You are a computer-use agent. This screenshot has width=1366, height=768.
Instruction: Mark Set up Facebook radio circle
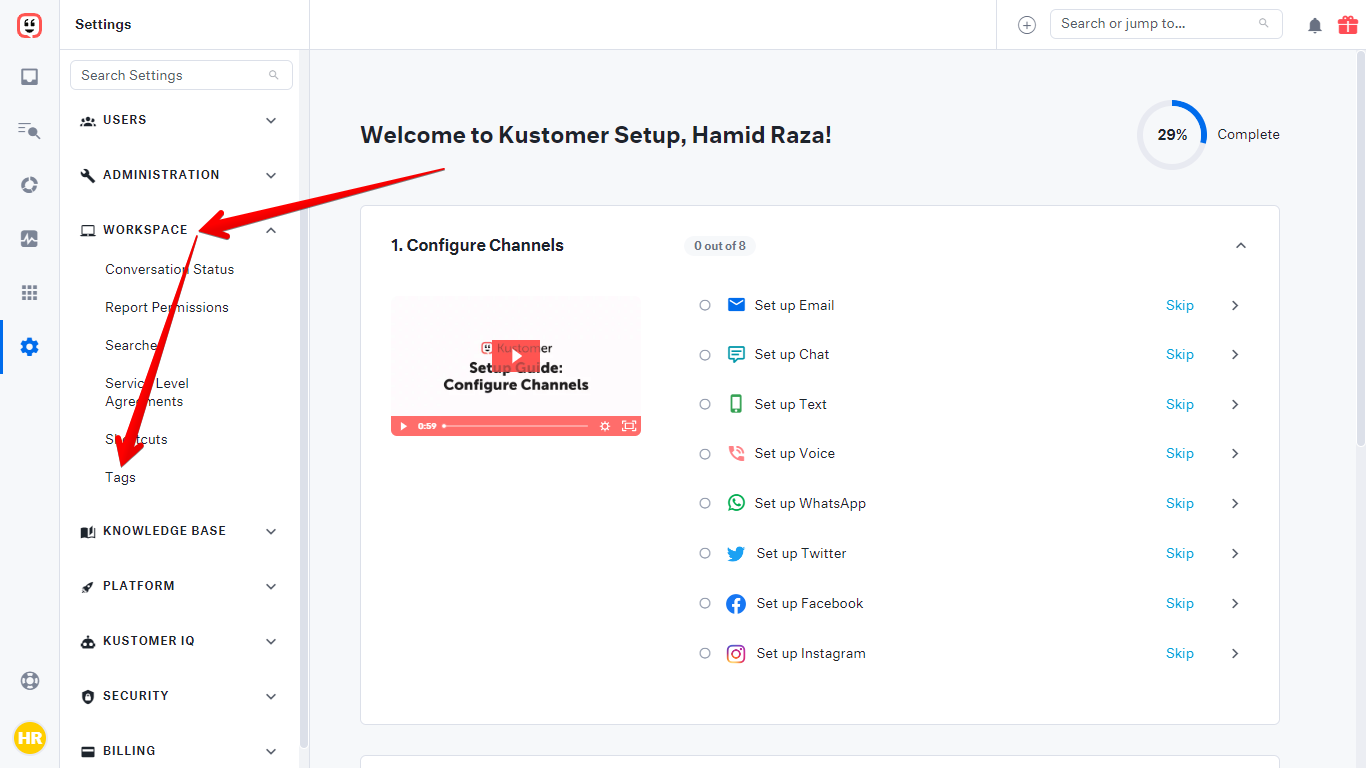pos(705,603)
